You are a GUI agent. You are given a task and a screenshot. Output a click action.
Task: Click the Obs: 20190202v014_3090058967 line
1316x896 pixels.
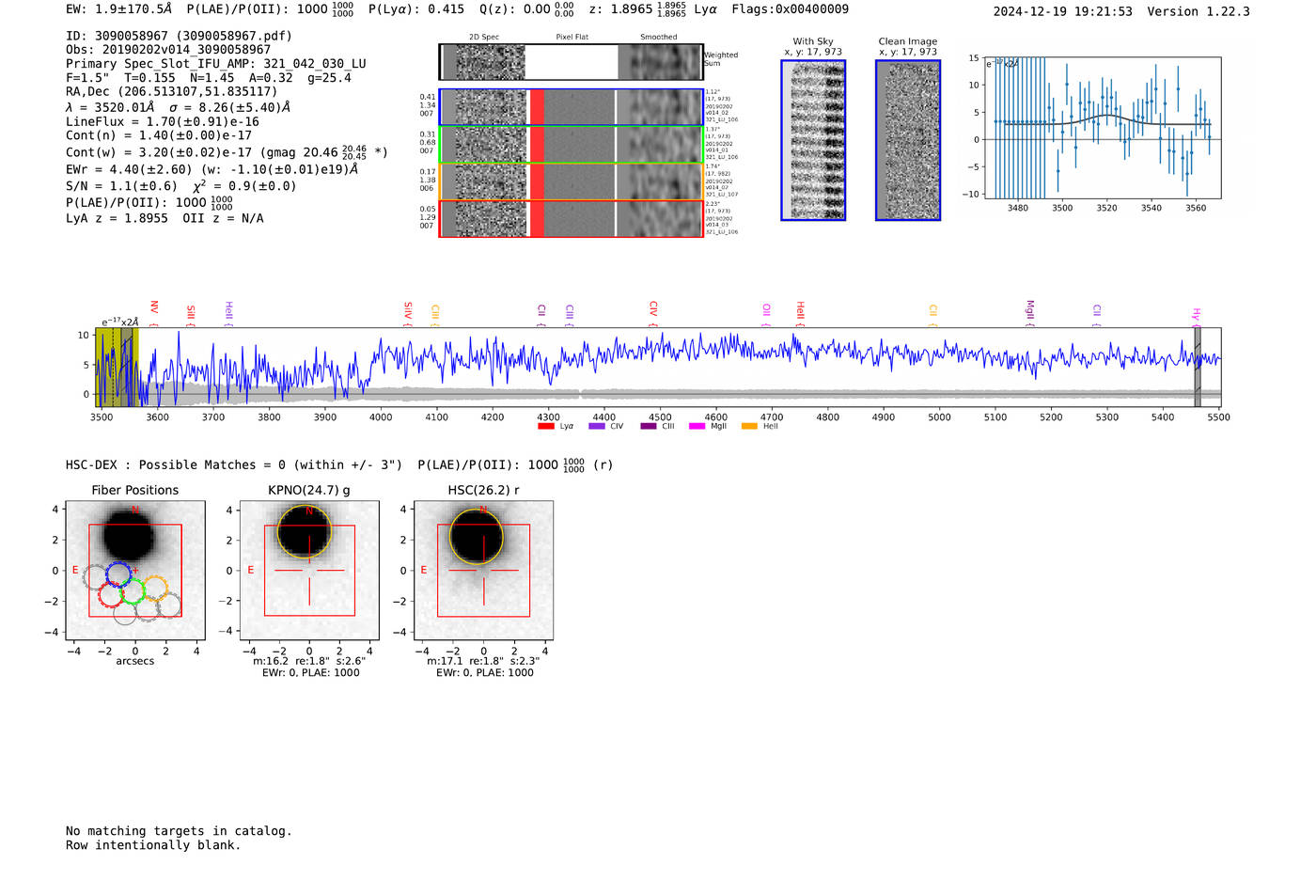click(x=168, y=50)
